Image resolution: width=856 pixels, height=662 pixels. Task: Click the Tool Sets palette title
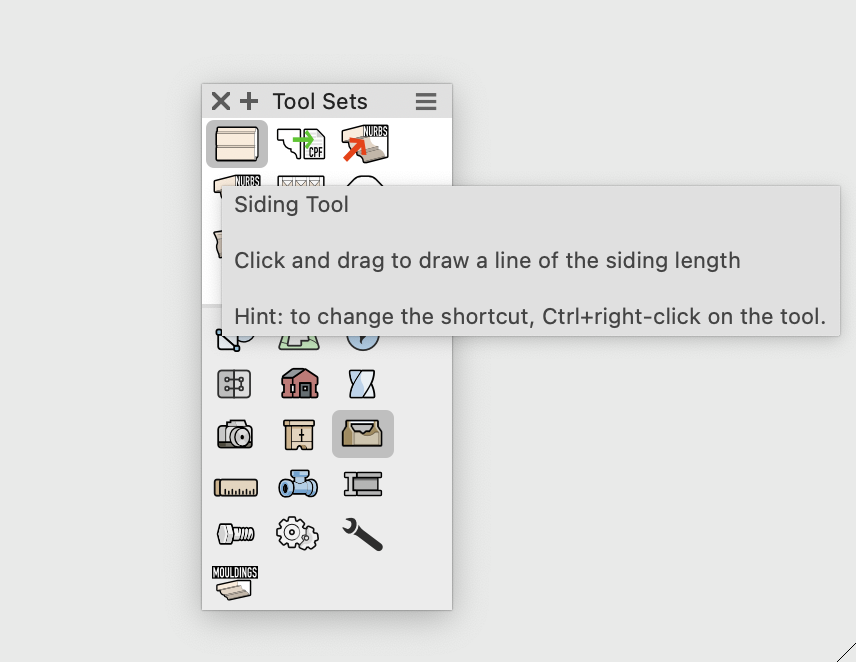point(320,101)
